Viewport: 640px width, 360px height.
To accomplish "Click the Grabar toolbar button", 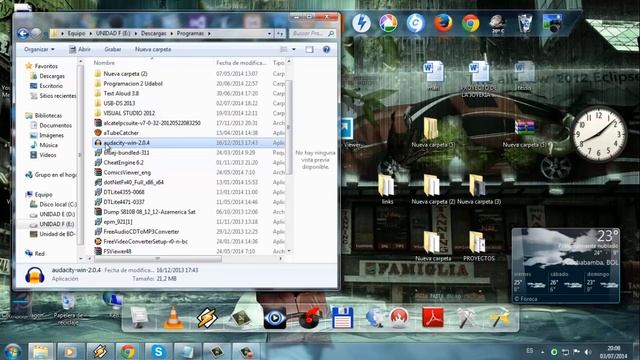I will click(x=113, y=49).
